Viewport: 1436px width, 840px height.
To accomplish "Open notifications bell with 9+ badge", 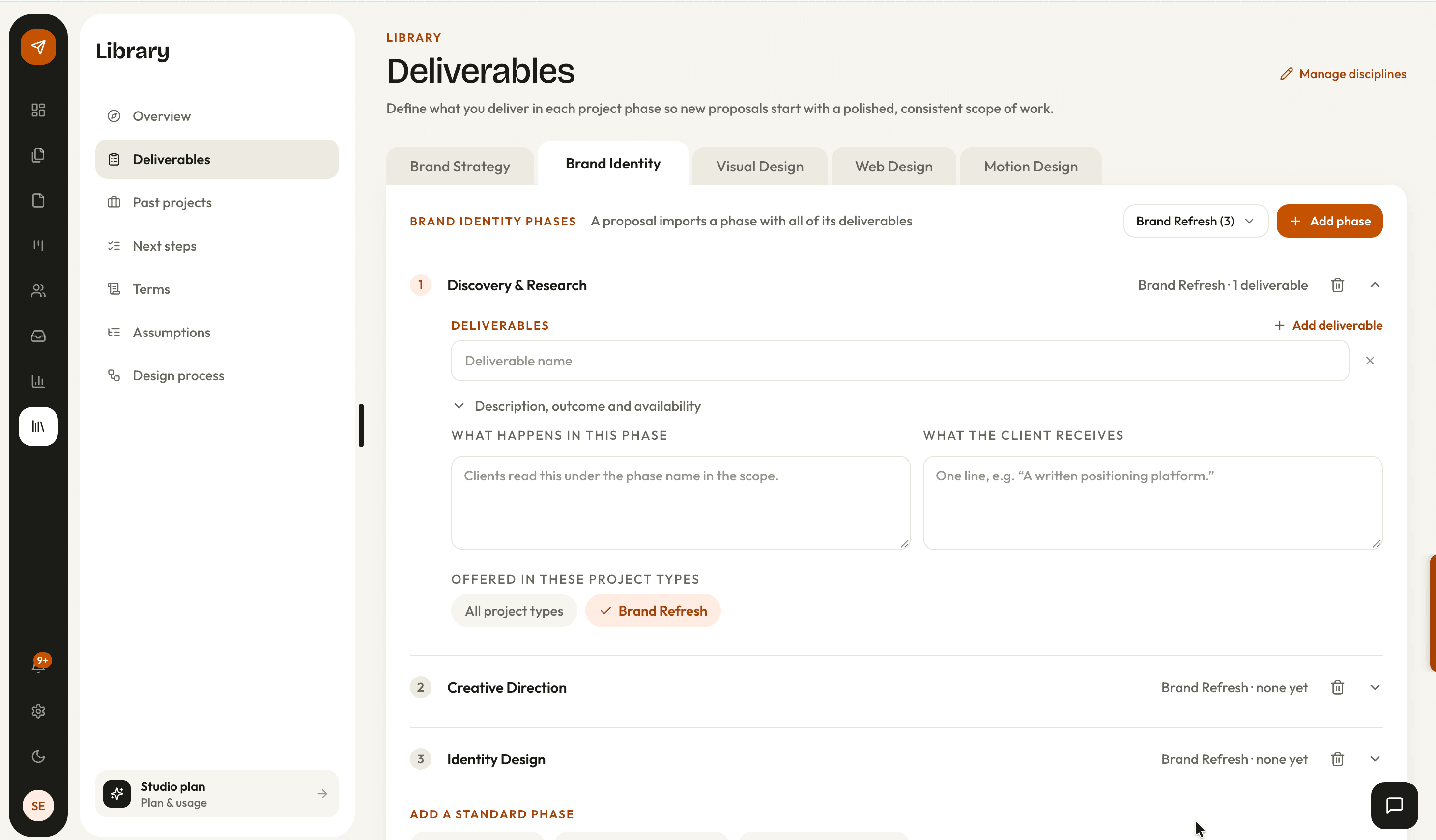I will [39, 665].
